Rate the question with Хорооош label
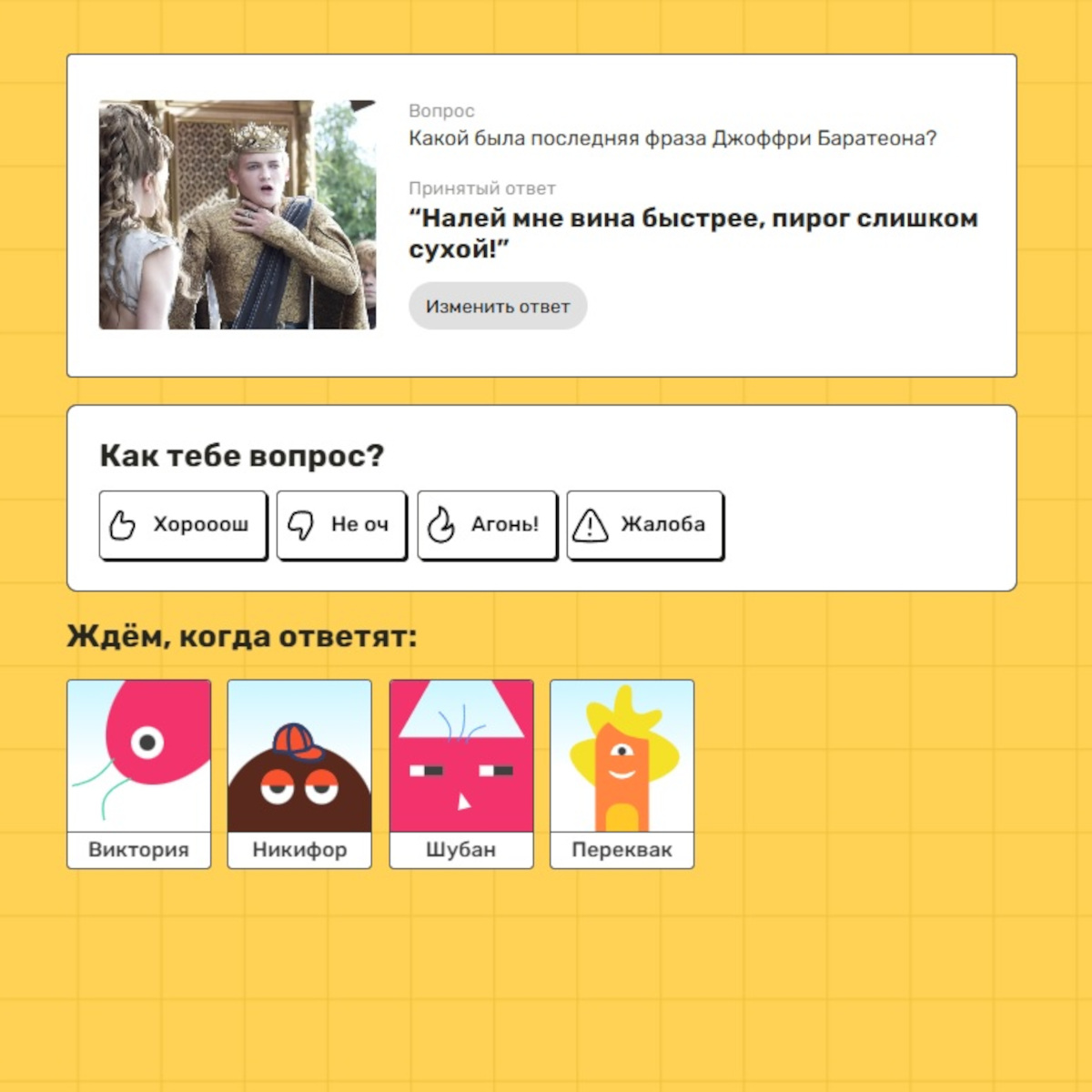1092x1092 pixels. [x=183, y=524]
